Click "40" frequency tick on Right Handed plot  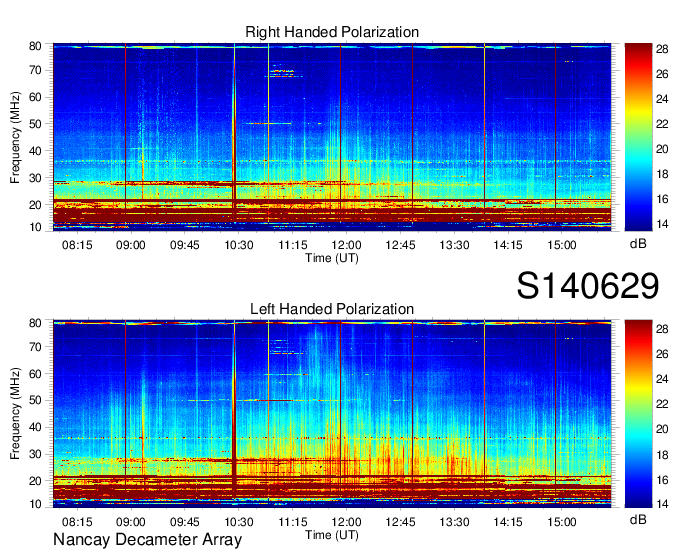click(x=35, y=151)
